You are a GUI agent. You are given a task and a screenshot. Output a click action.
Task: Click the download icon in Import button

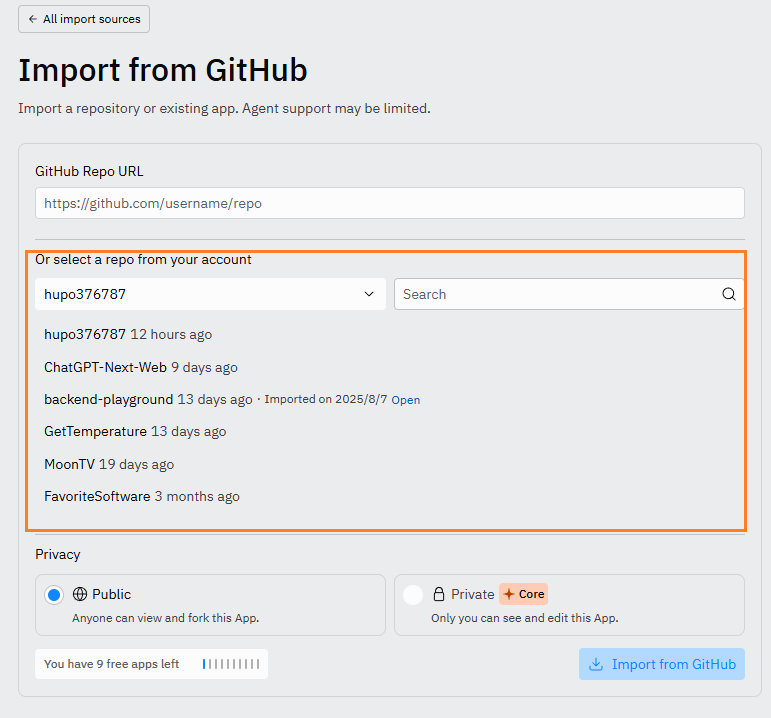pyautogui.click(x=596, y=664)
